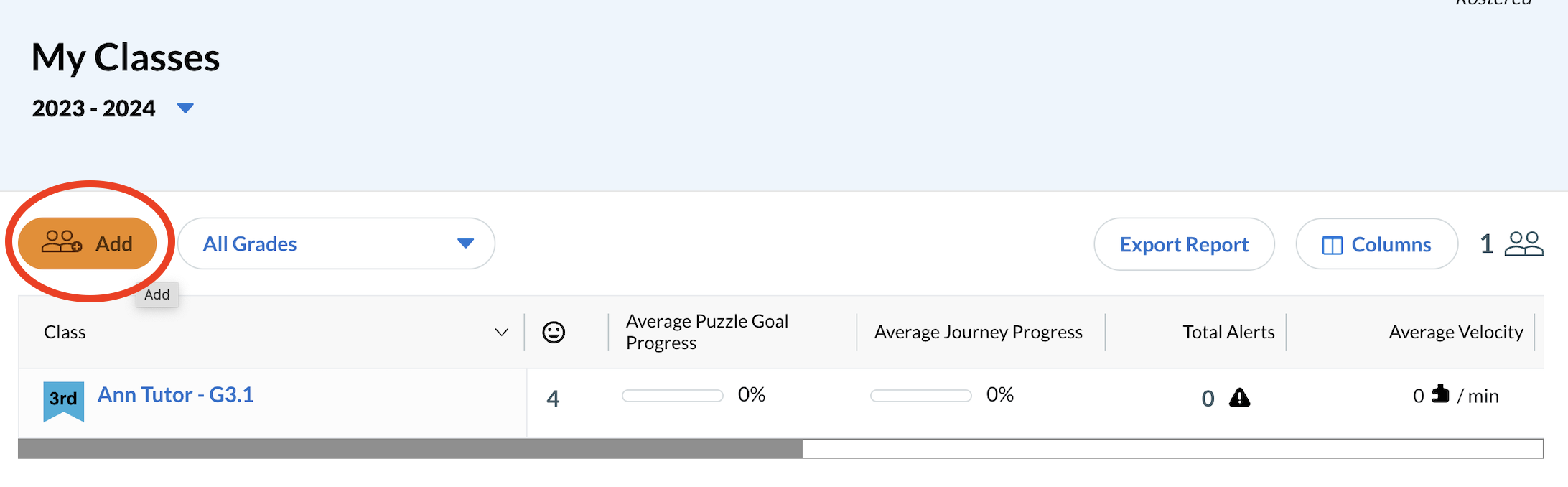Open the All Grades dropdown
1568x487 pixels.
click(x=336, y=243)
